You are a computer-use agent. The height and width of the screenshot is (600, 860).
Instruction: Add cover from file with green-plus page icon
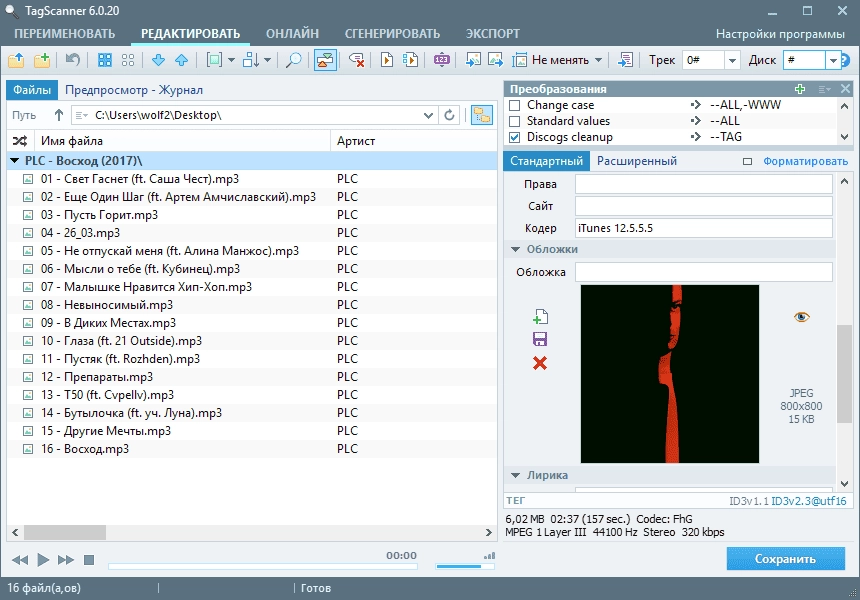[540, 317]
